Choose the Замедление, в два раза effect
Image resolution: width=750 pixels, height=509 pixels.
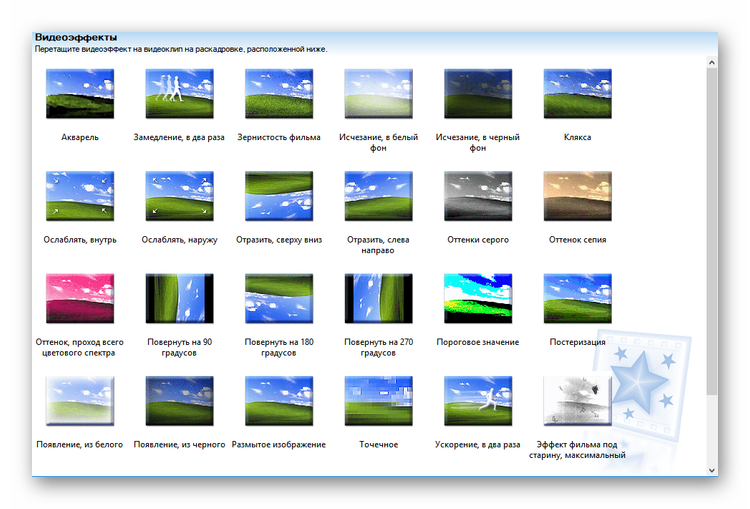pos(179,94)
